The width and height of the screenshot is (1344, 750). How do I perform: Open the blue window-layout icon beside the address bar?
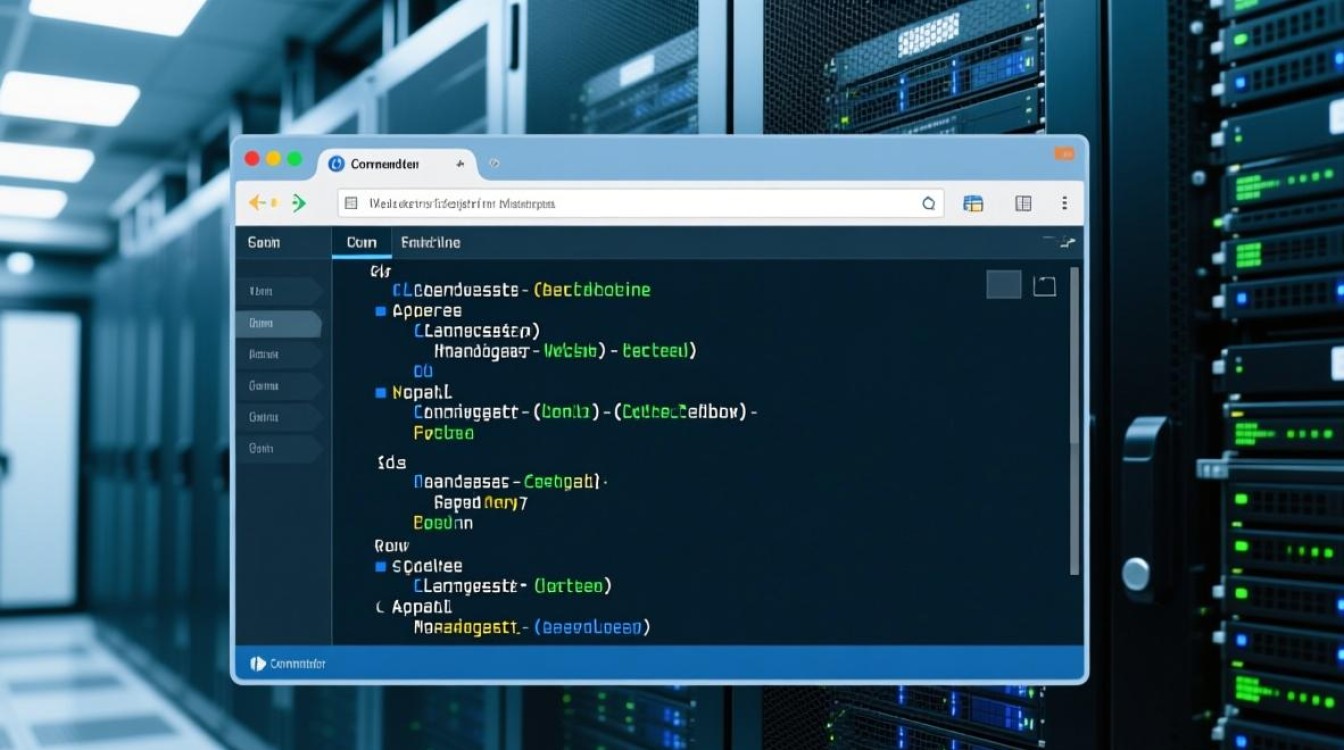tap(973, 203)
